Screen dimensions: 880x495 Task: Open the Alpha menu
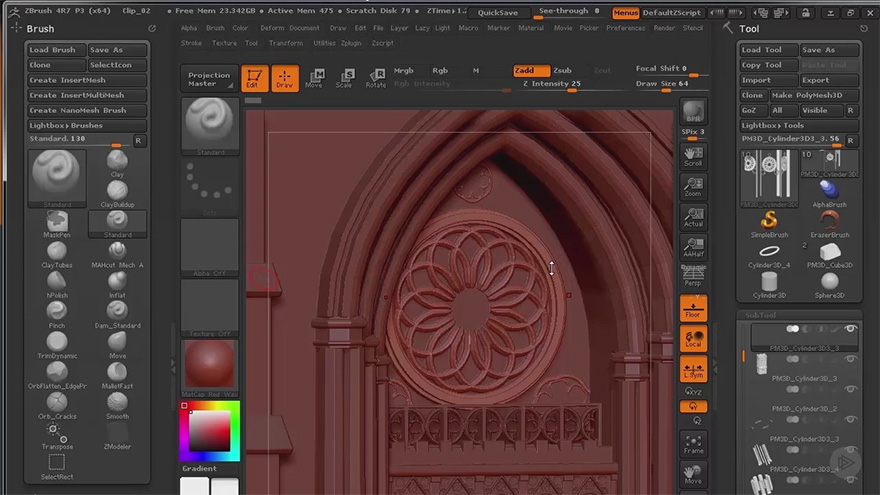tap(189, 28)
